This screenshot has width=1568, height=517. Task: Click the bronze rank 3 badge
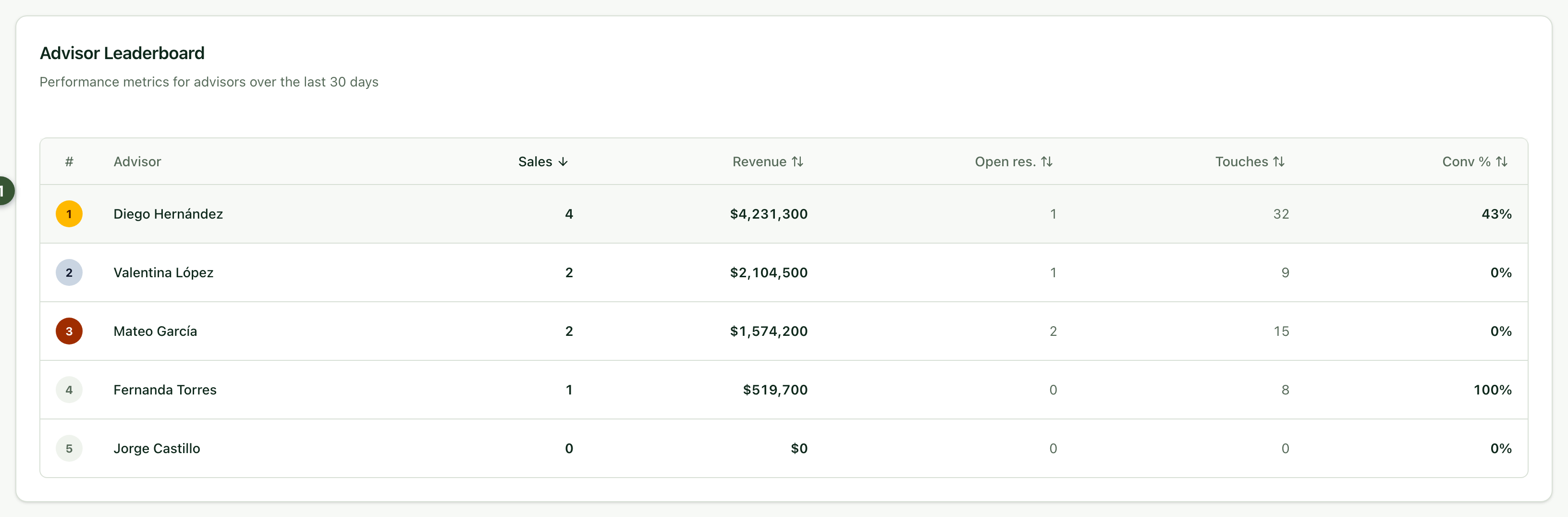[69, 331]
